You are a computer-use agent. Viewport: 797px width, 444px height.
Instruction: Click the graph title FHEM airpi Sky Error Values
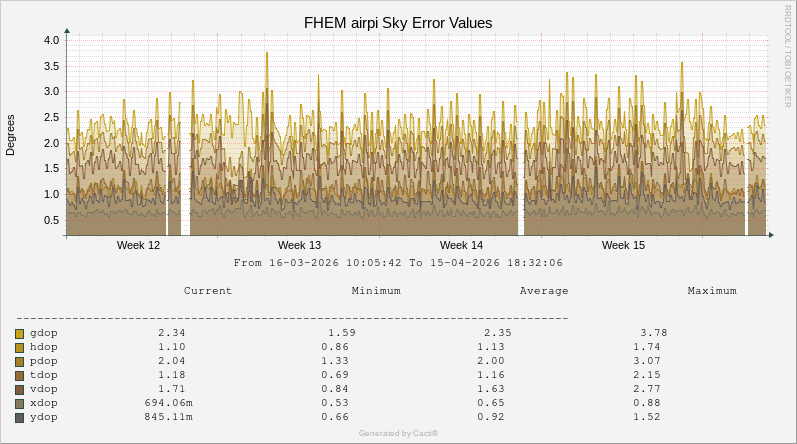click(x=398, y=22)
